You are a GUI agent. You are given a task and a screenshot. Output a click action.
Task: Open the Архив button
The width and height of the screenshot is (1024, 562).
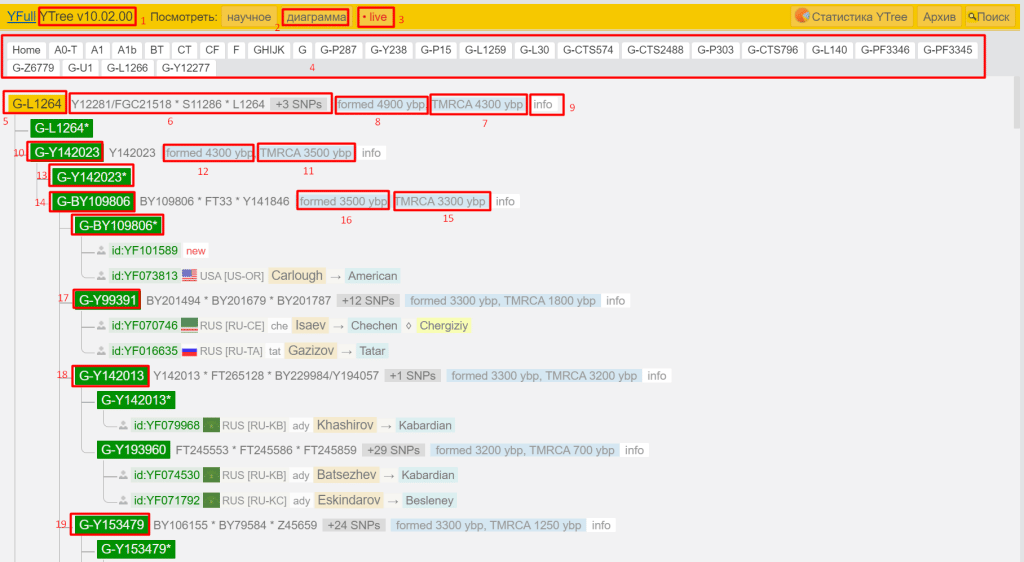click(939, 17)
